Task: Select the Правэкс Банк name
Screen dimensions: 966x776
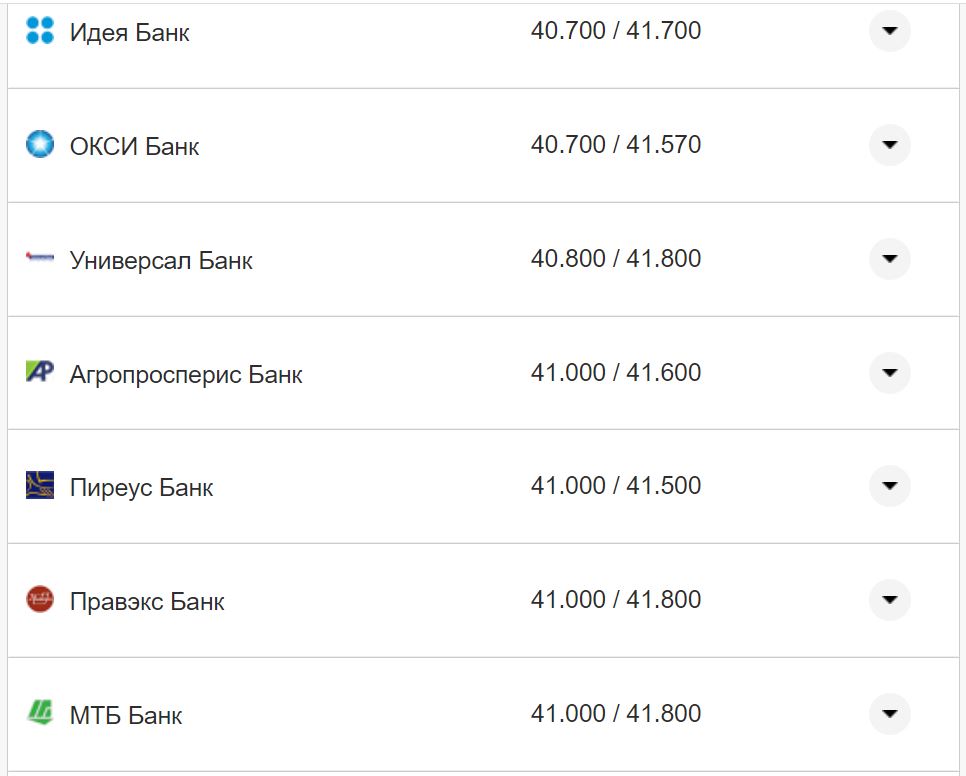Action: [147, 602]
